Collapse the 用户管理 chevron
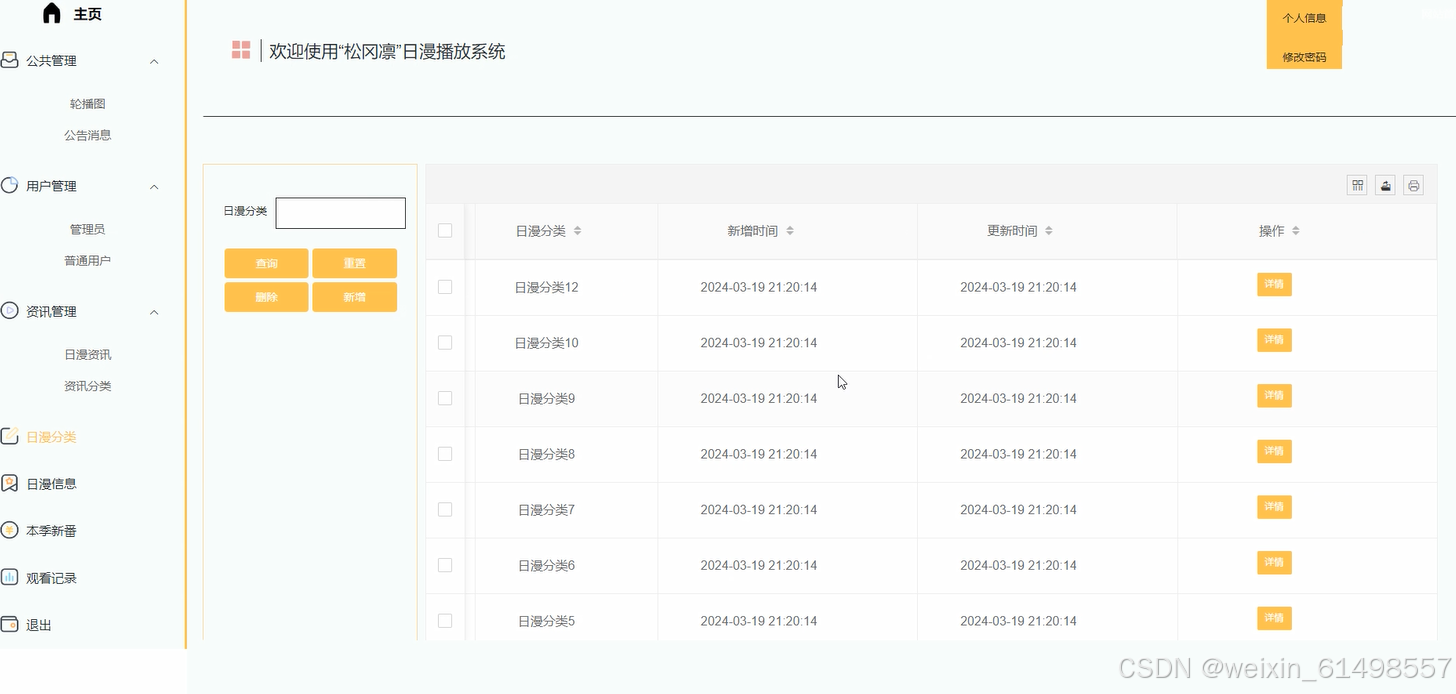This screenshot has height=694, width=1456. 154,186
